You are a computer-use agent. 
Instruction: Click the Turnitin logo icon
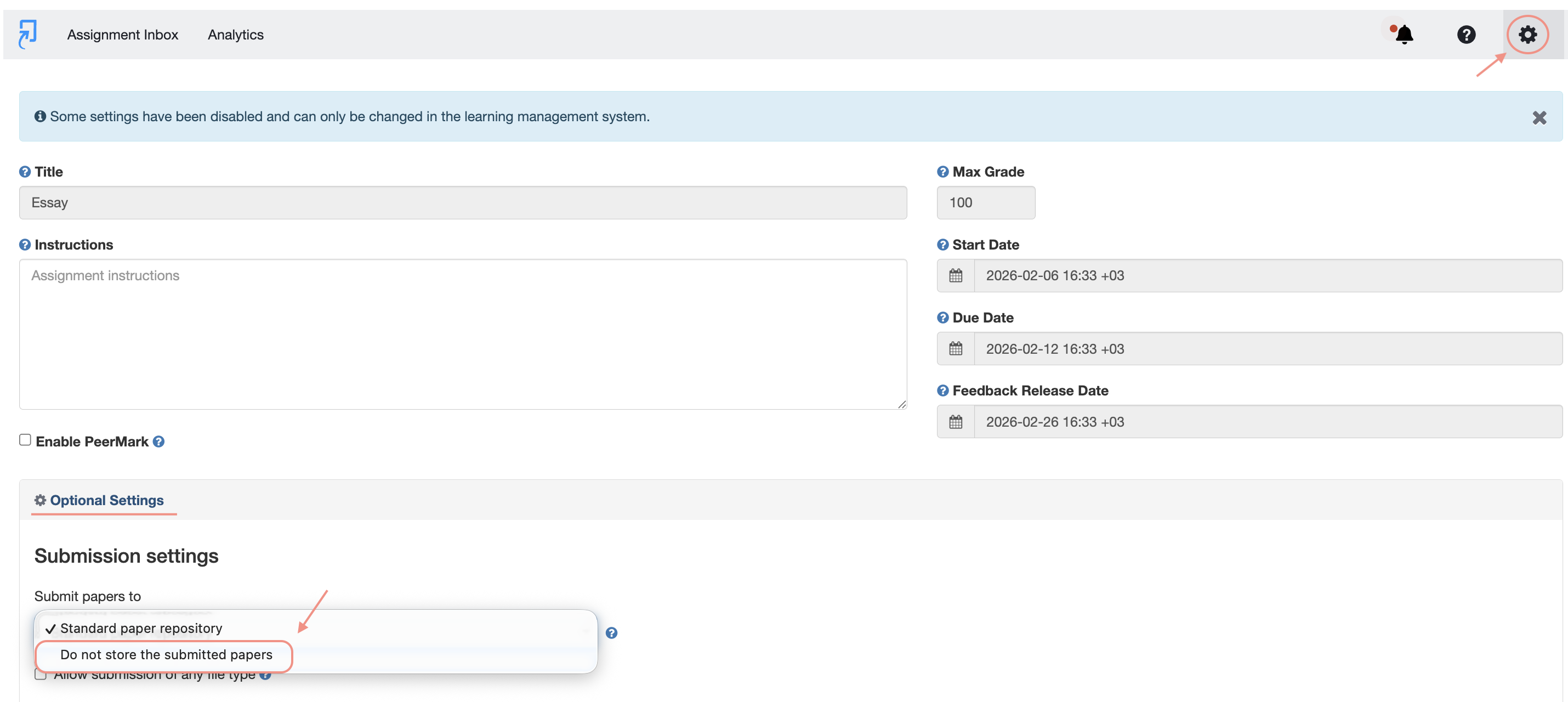pyautogui.click(x=27, y=34)
